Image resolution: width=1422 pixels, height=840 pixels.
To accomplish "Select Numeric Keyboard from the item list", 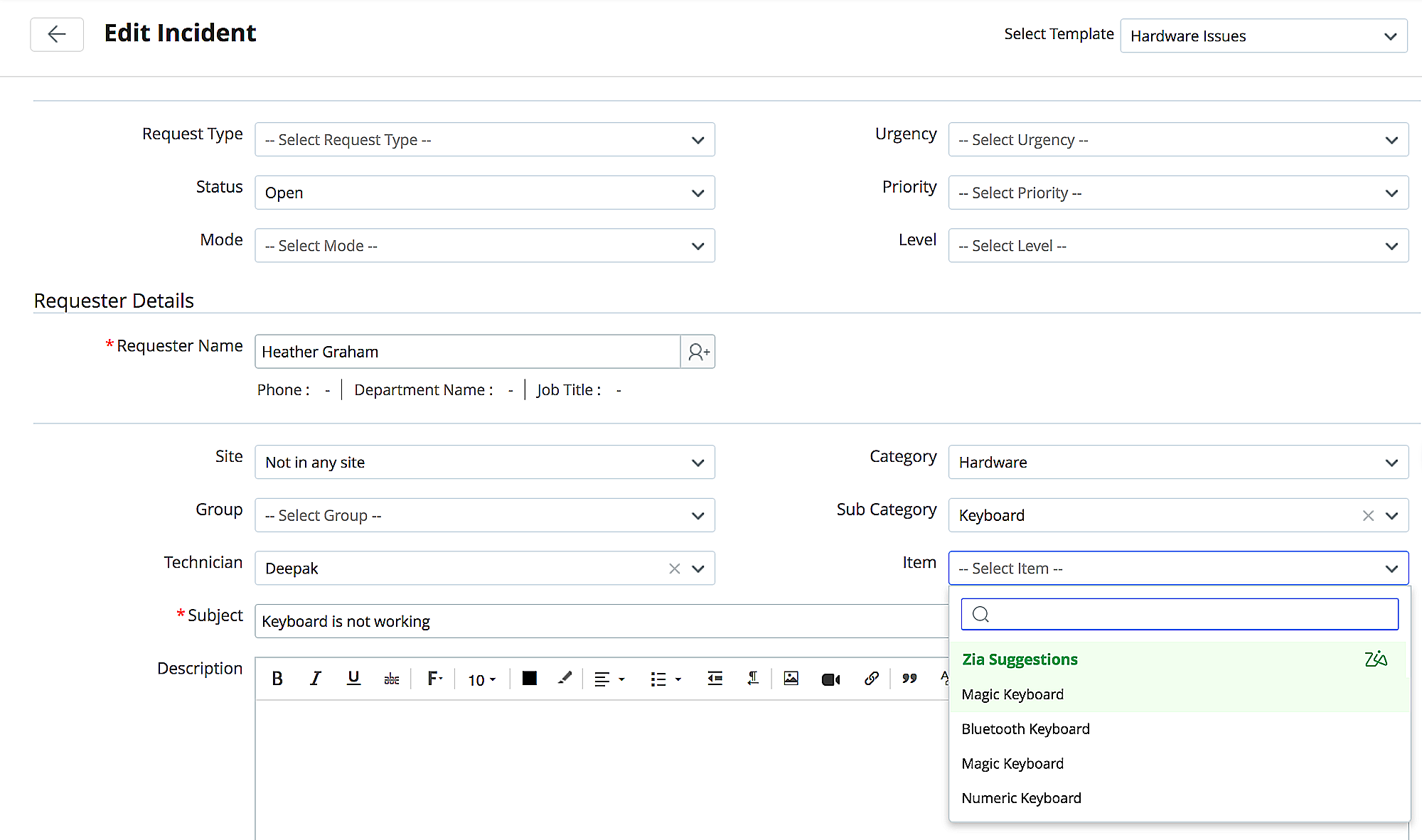I will (1021, 798).
